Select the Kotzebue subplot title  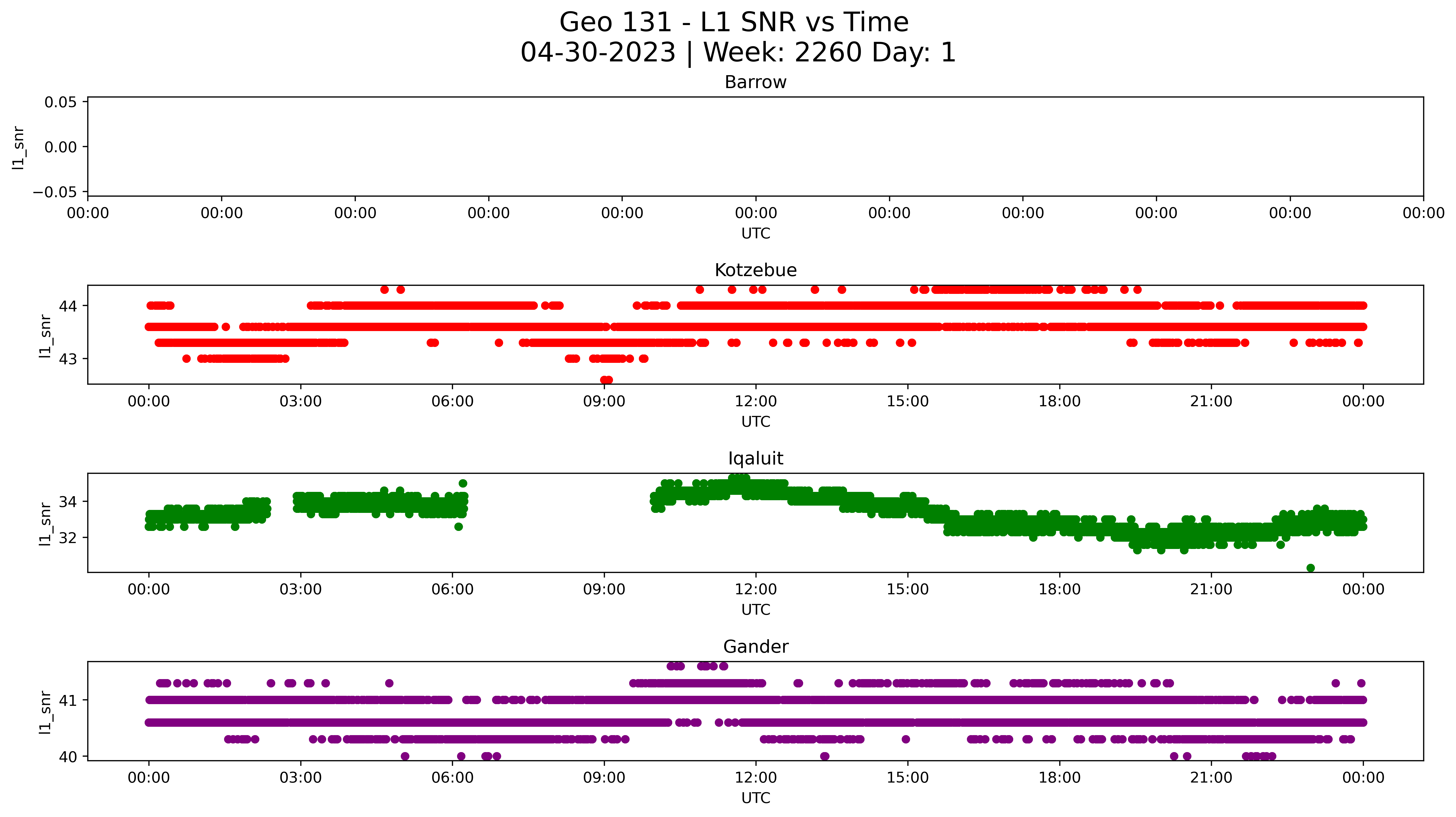pyautogui.click(x=755, y=270)
